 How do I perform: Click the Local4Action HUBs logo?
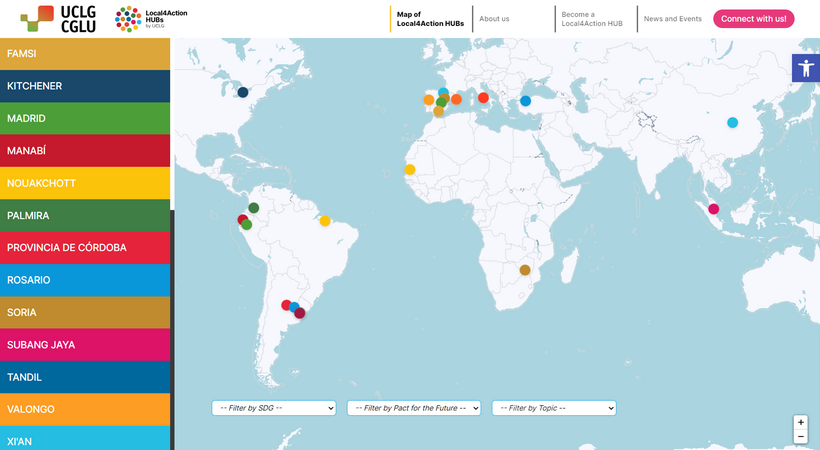(150, 18)
